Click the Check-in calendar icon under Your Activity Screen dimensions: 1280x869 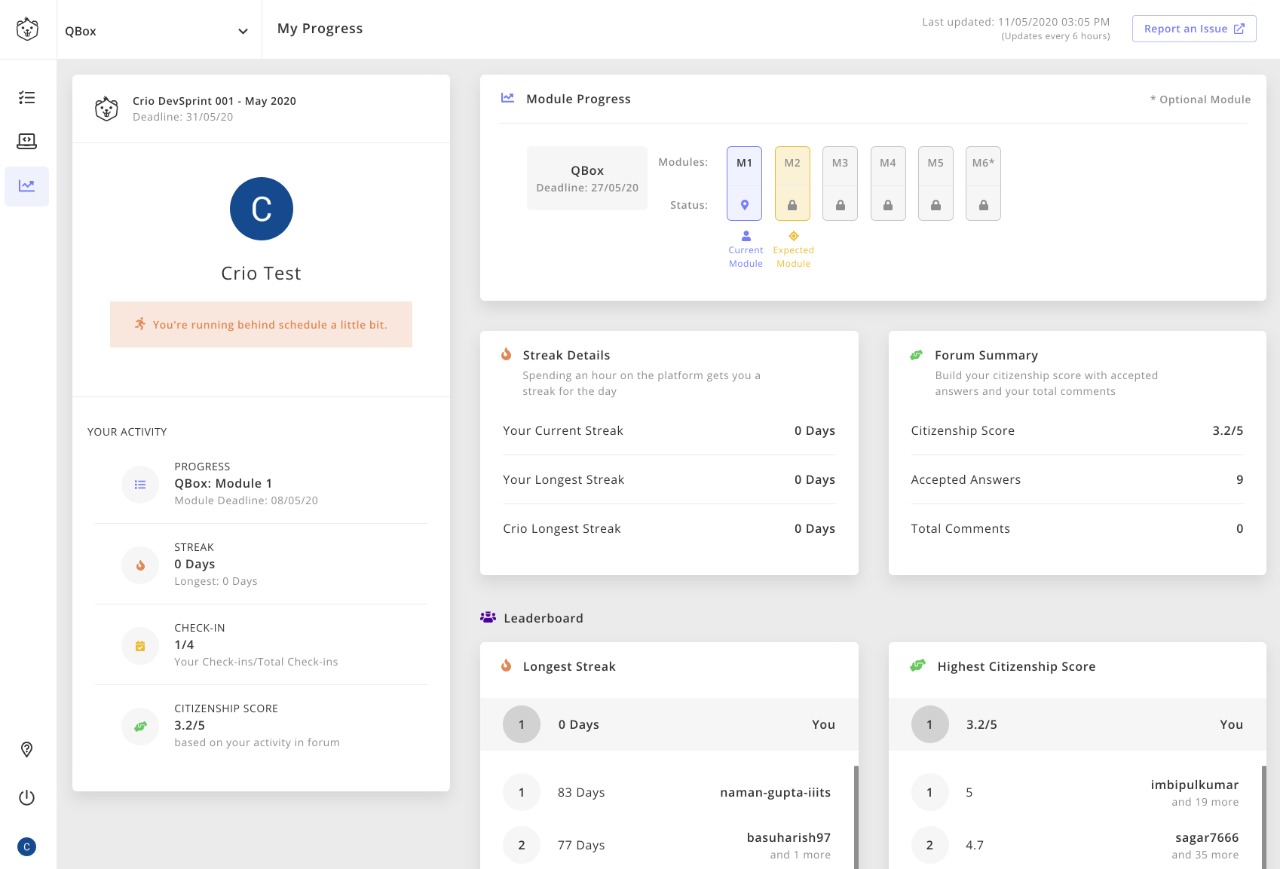pos(140,646)
